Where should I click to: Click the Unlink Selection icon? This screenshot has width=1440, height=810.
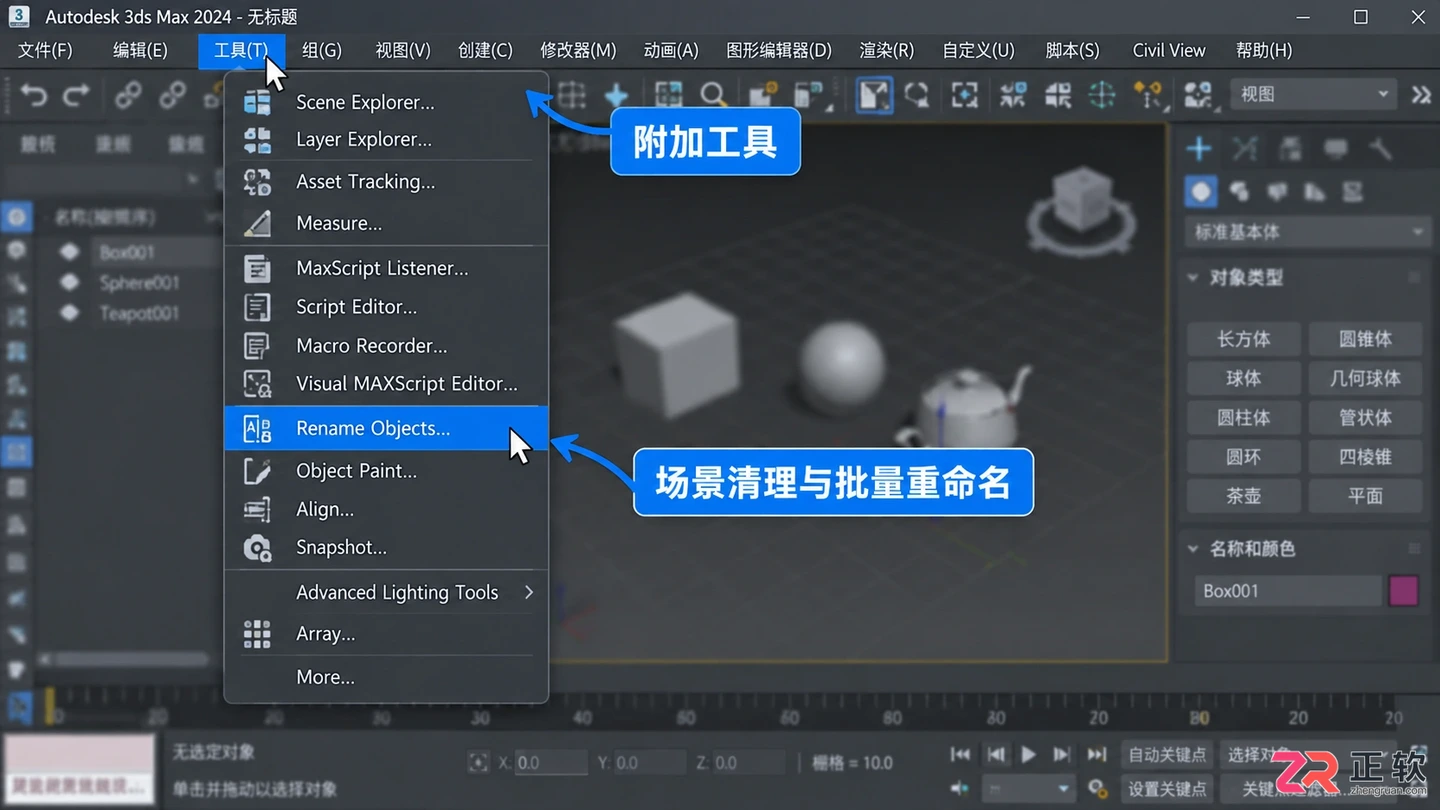point(173,95)
